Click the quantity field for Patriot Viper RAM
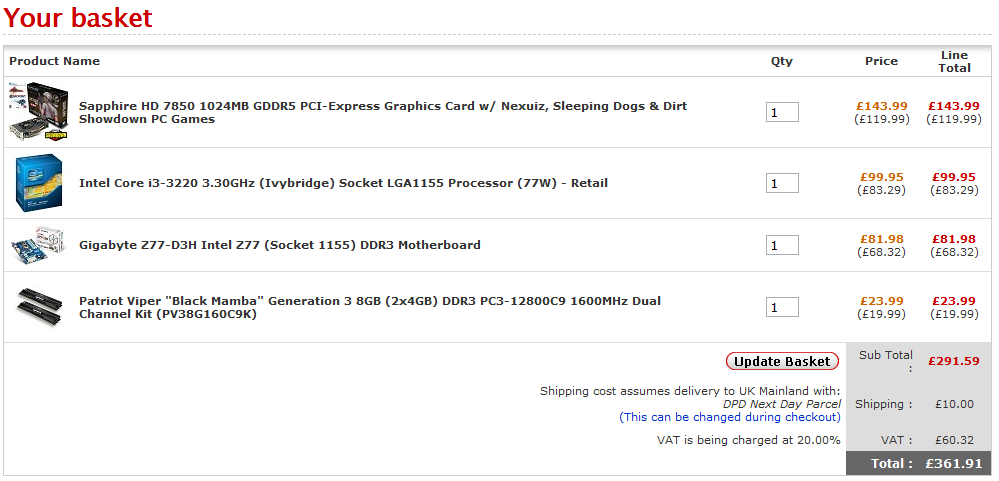The width and height of the screenshot is (999, 481). [782, 307]
